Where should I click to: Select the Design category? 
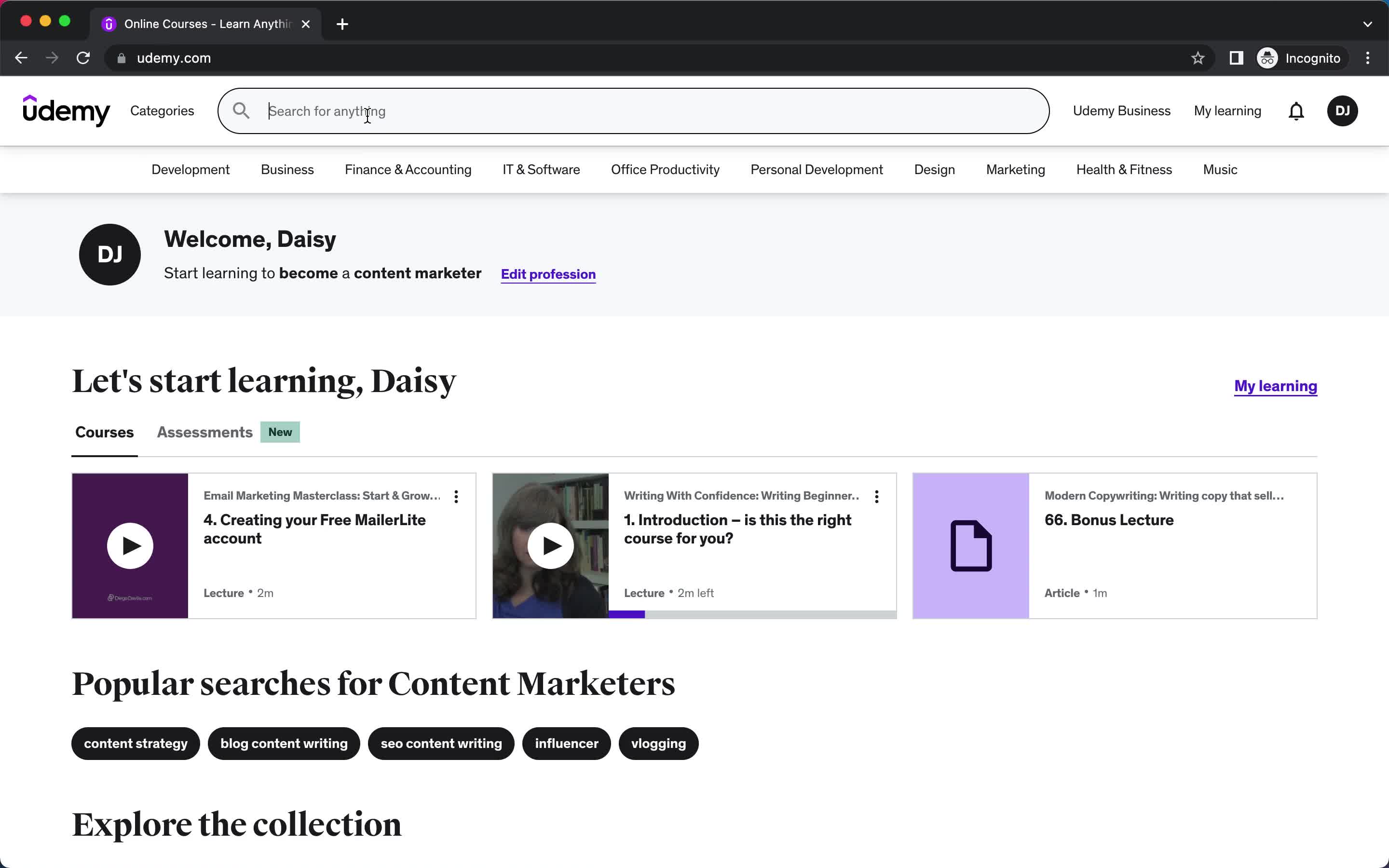click(x=934, y=170)
